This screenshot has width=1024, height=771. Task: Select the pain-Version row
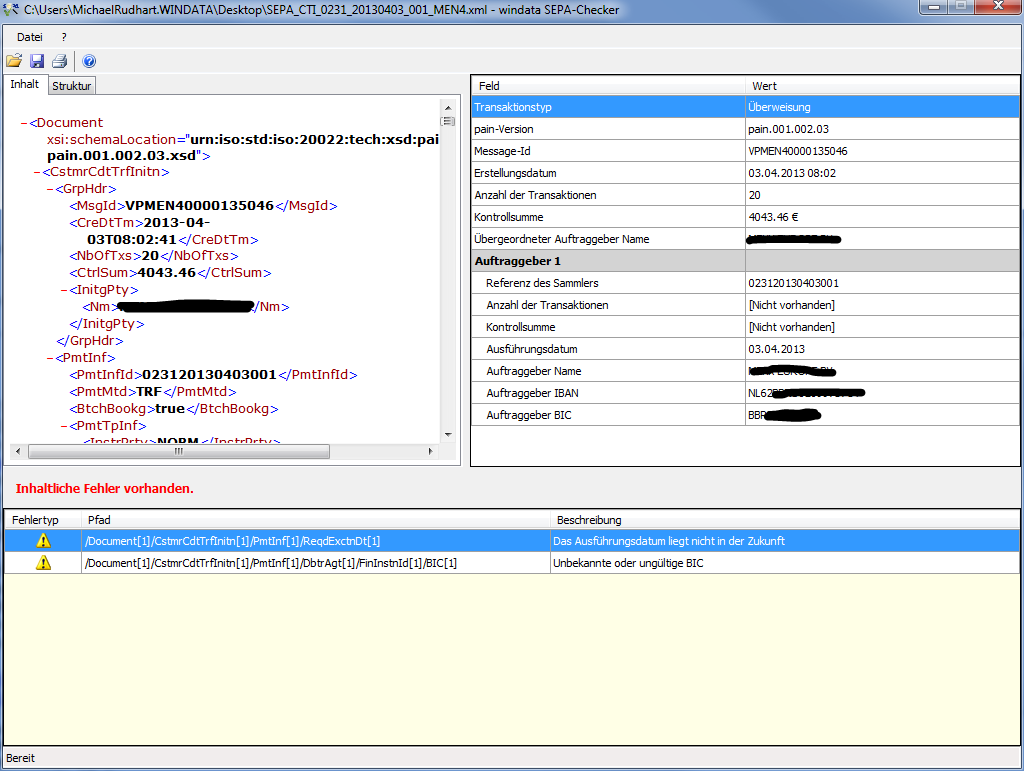coord(745,129)
